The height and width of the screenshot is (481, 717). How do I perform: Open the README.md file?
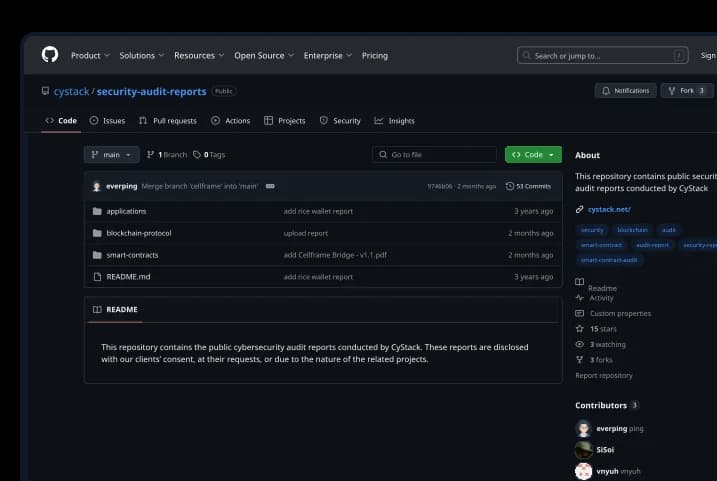[128, 277]
